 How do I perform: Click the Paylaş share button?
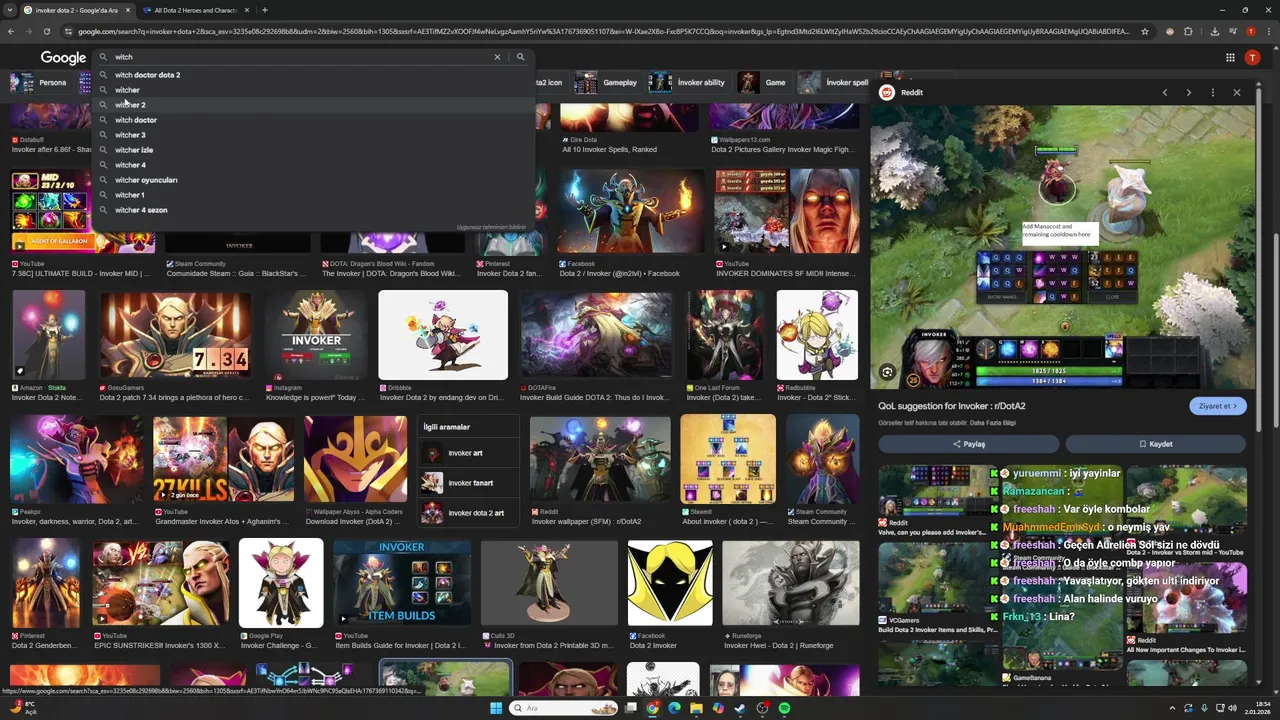pos(968,444)
